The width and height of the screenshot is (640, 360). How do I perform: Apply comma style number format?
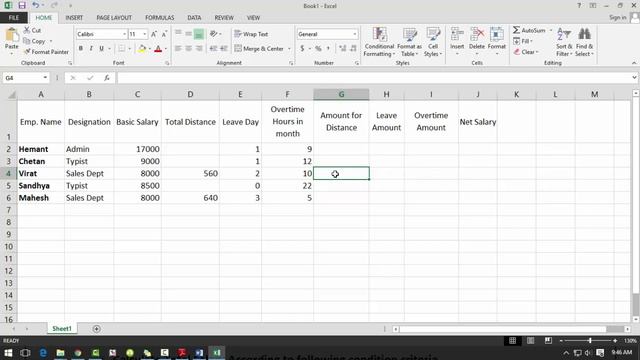click(328, 49)
